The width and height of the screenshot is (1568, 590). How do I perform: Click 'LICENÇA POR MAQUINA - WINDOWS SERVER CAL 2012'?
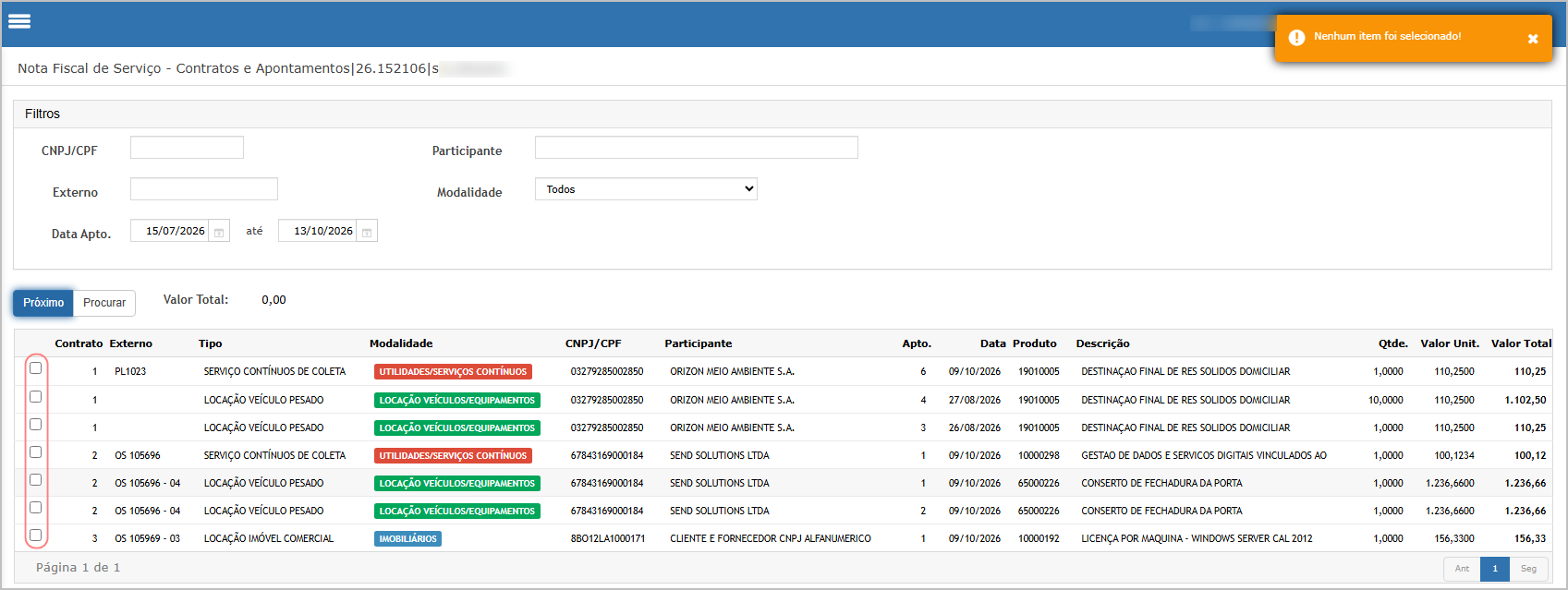coord(1197,538)
